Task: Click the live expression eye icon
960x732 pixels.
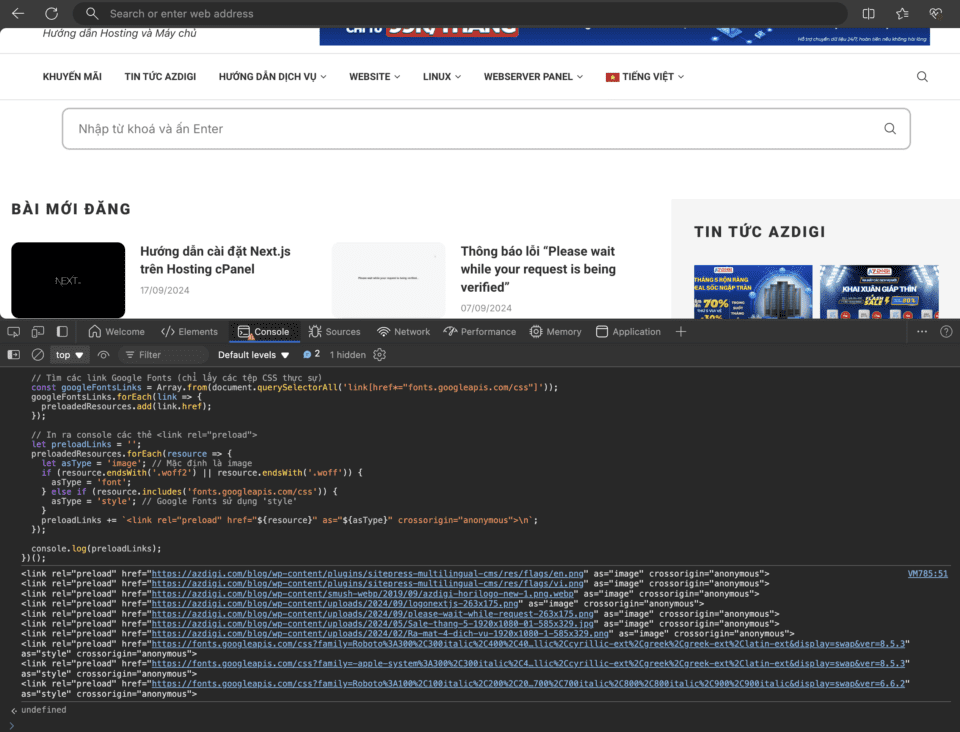Action: pyautogui.click(x=103, y=355)
